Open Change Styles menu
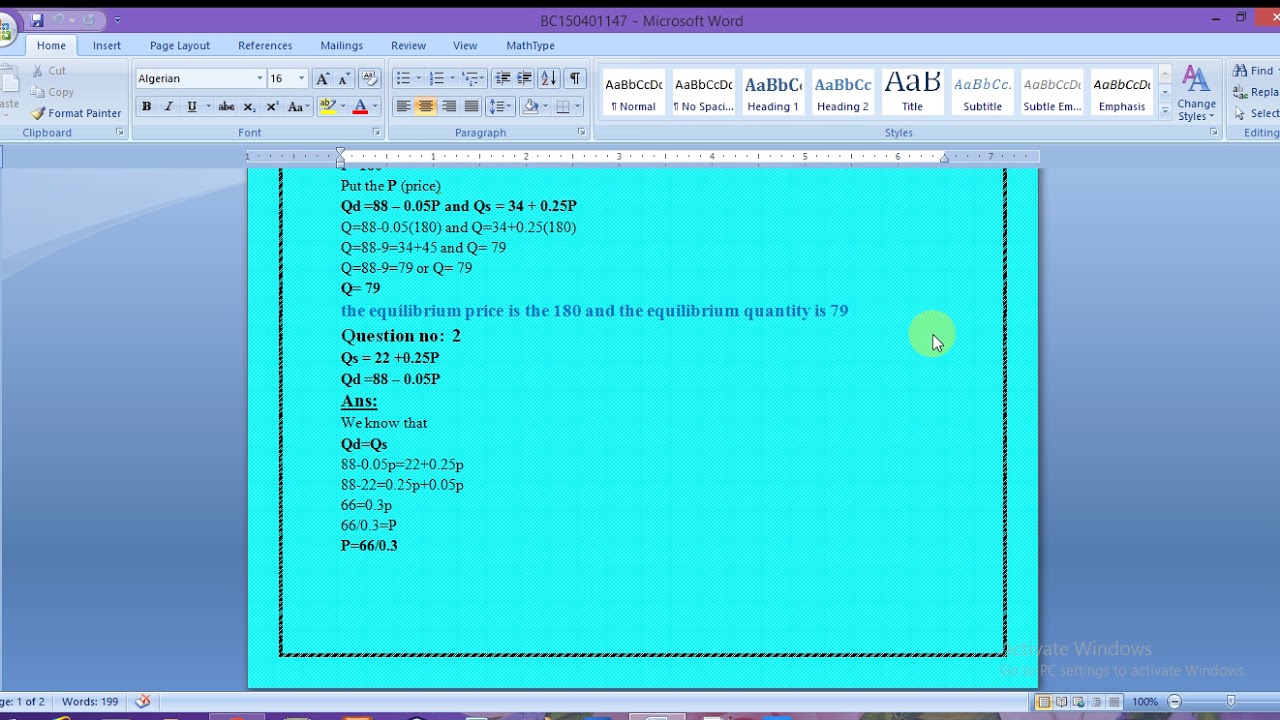Viewport: 1280px width, 720px height. coord(1196,94)
